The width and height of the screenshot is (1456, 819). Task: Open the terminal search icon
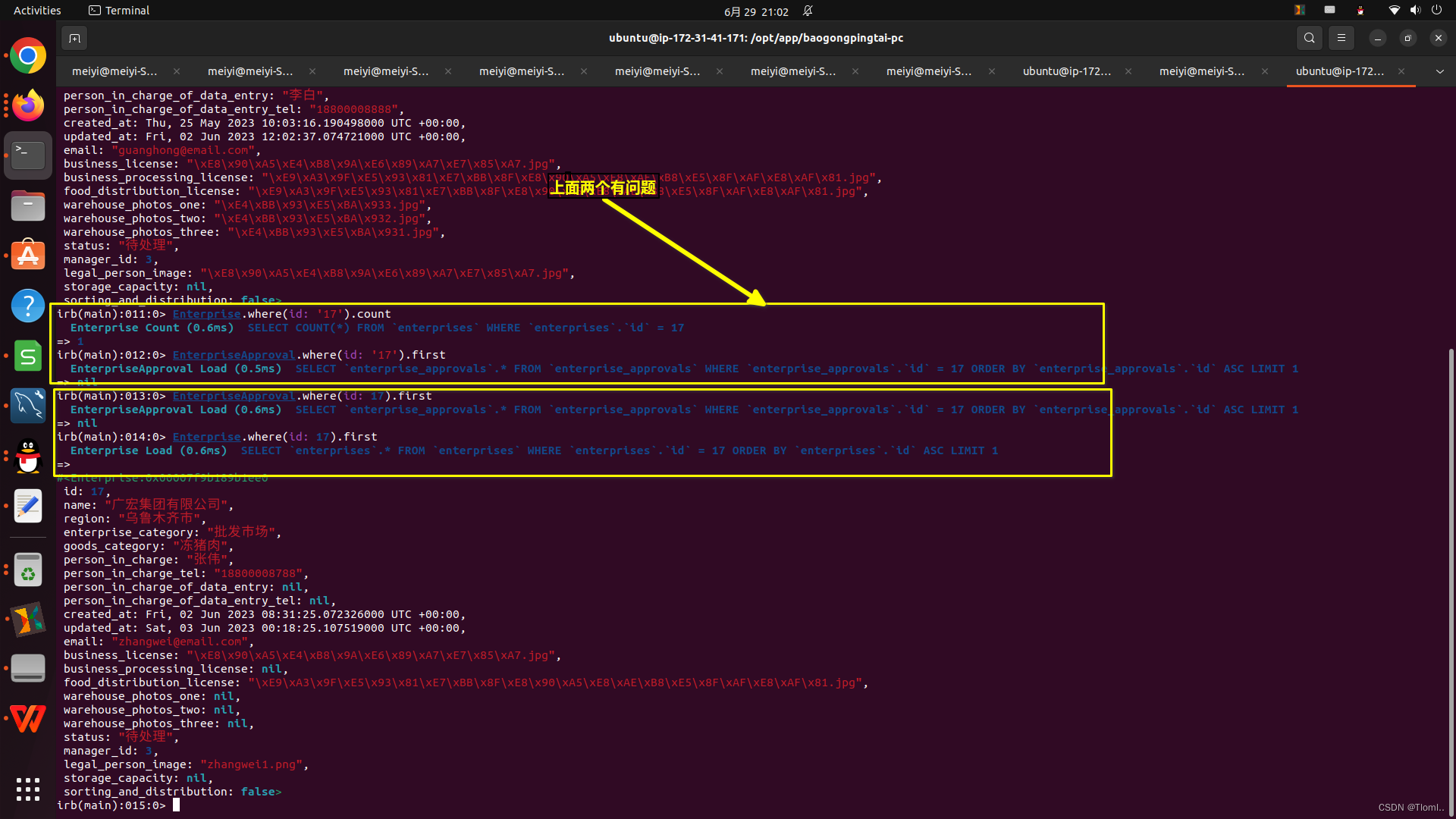pyautogui.click(x=1309, y=37)
